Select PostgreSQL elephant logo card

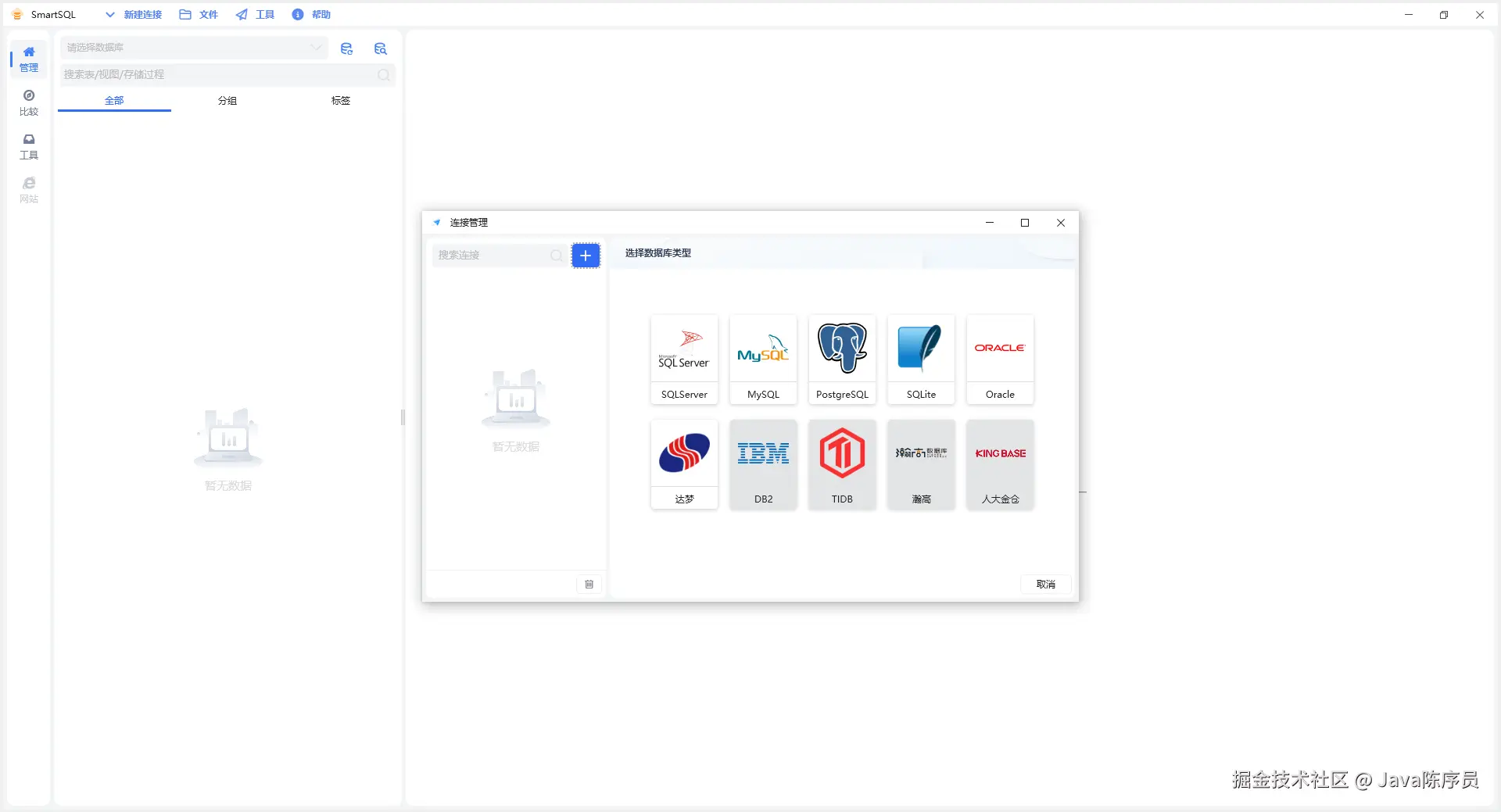tap(842, 359)
